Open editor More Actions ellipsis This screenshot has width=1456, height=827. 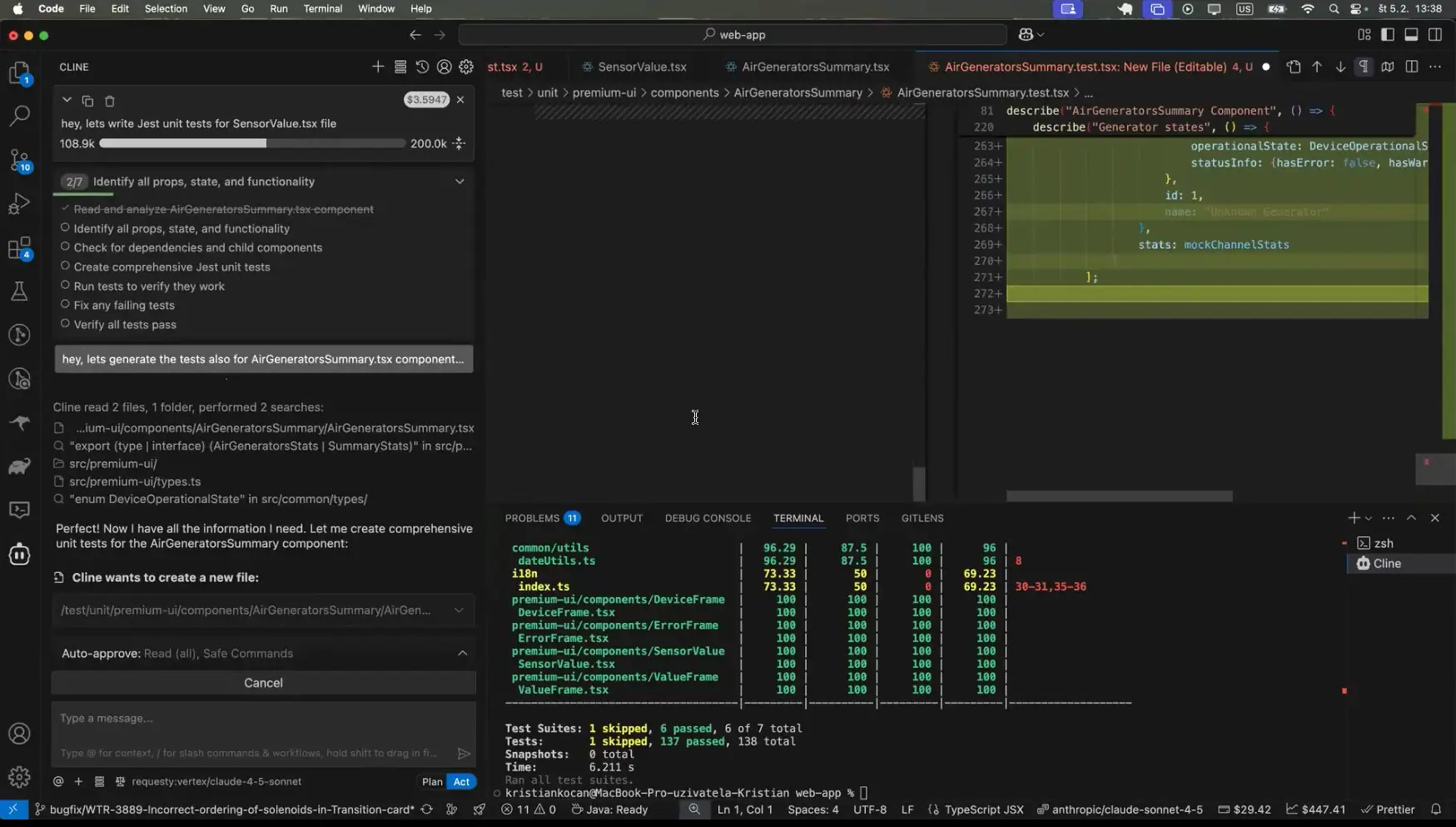1435,67
